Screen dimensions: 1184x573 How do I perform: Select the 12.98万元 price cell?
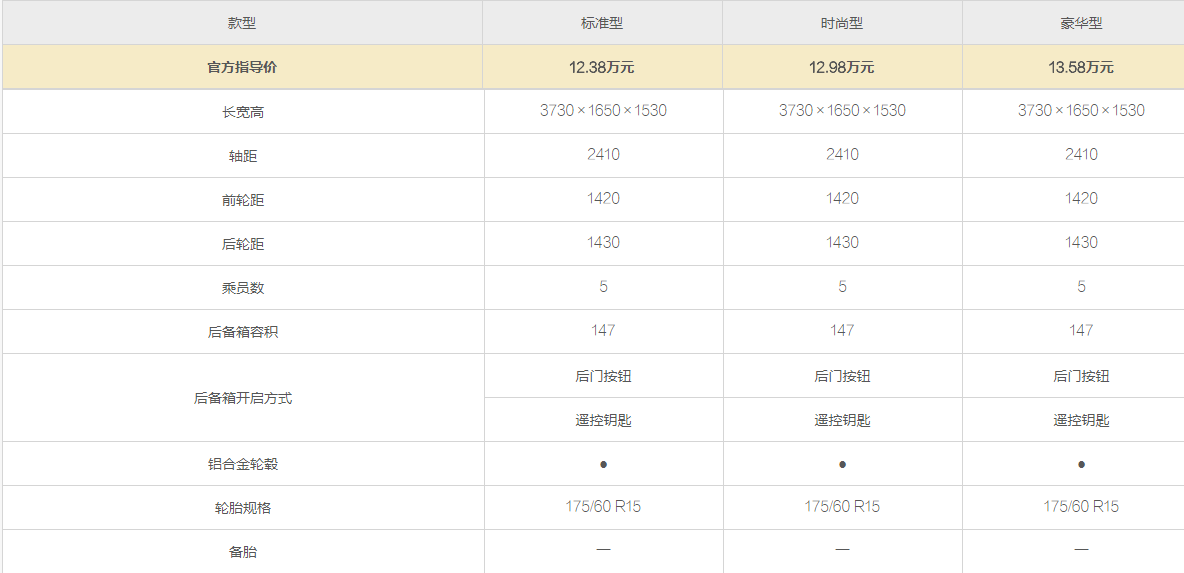pos(842,67)
